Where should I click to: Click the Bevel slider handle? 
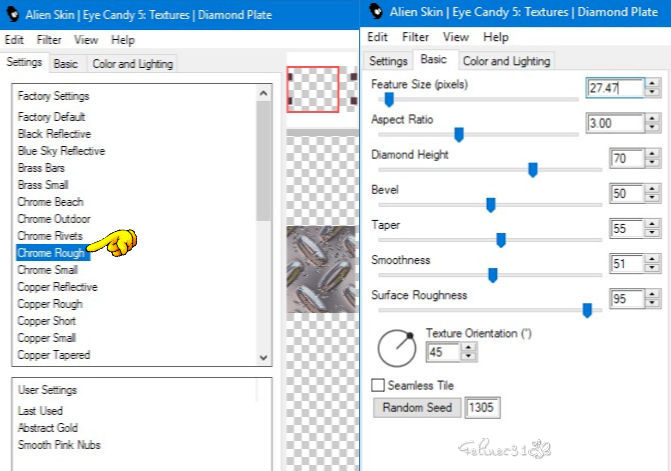pos(491,205)
